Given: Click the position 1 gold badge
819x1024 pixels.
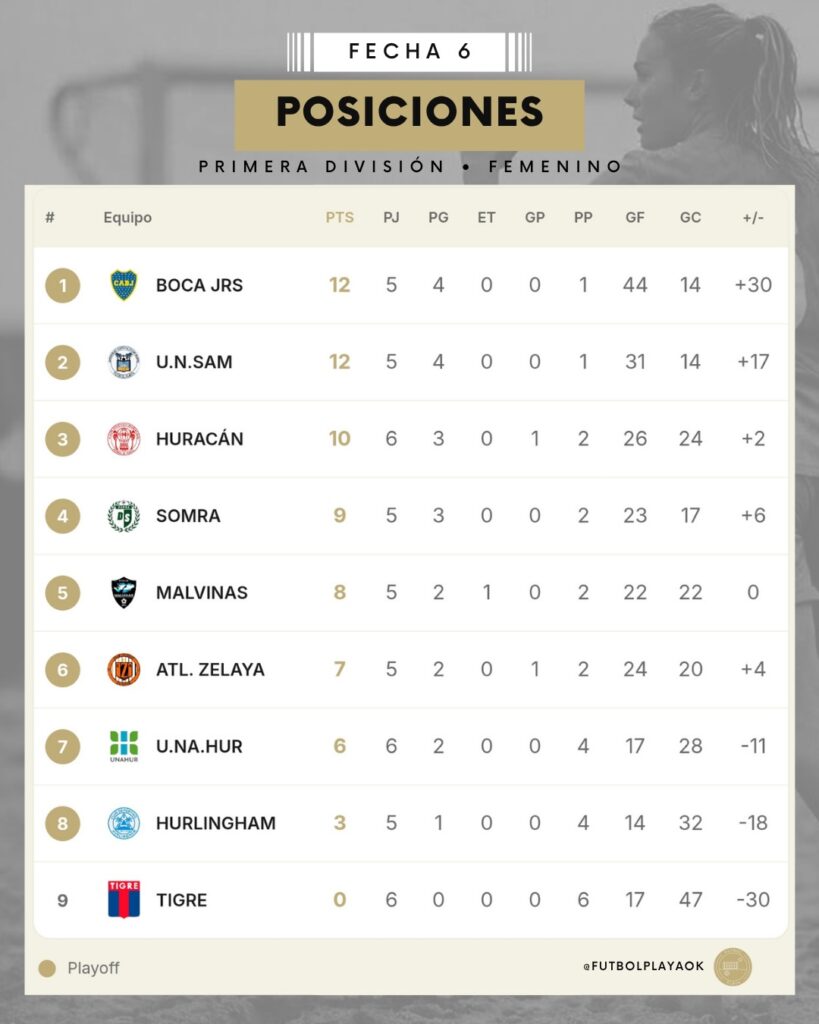Looking at the screenshot, I should [x=63, y=286].
